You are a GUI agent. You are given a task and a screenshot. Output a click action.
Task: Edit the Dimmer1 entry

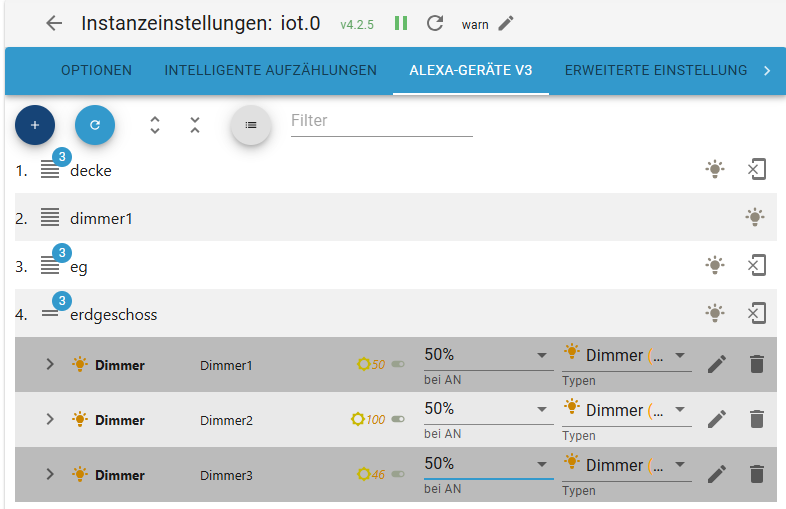pos(716,365)
